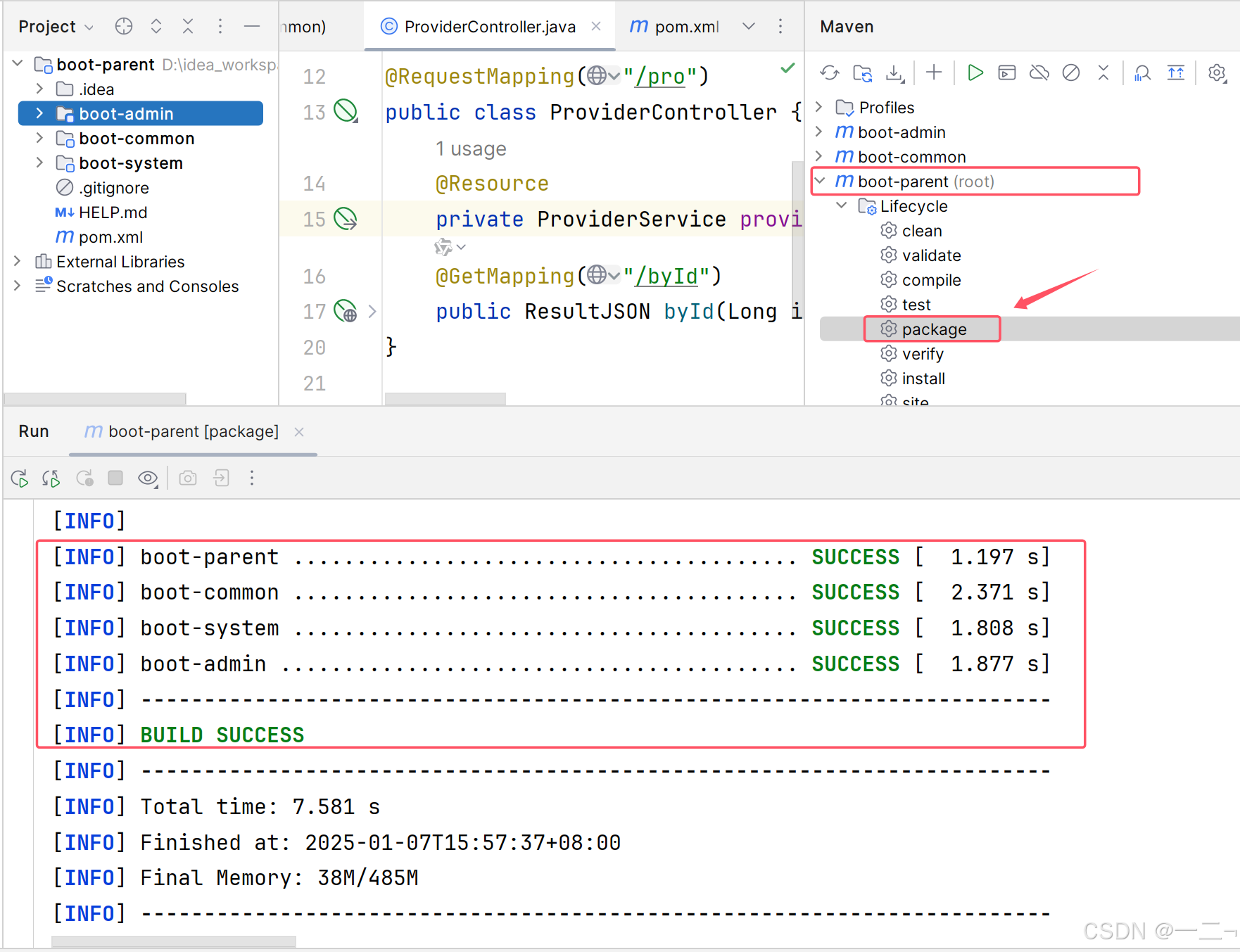This screenshot has height=952, width=1240.
Task: Collapse boot-parent root in Project tree
Action: pyautogui.click(x=18, y=63)
